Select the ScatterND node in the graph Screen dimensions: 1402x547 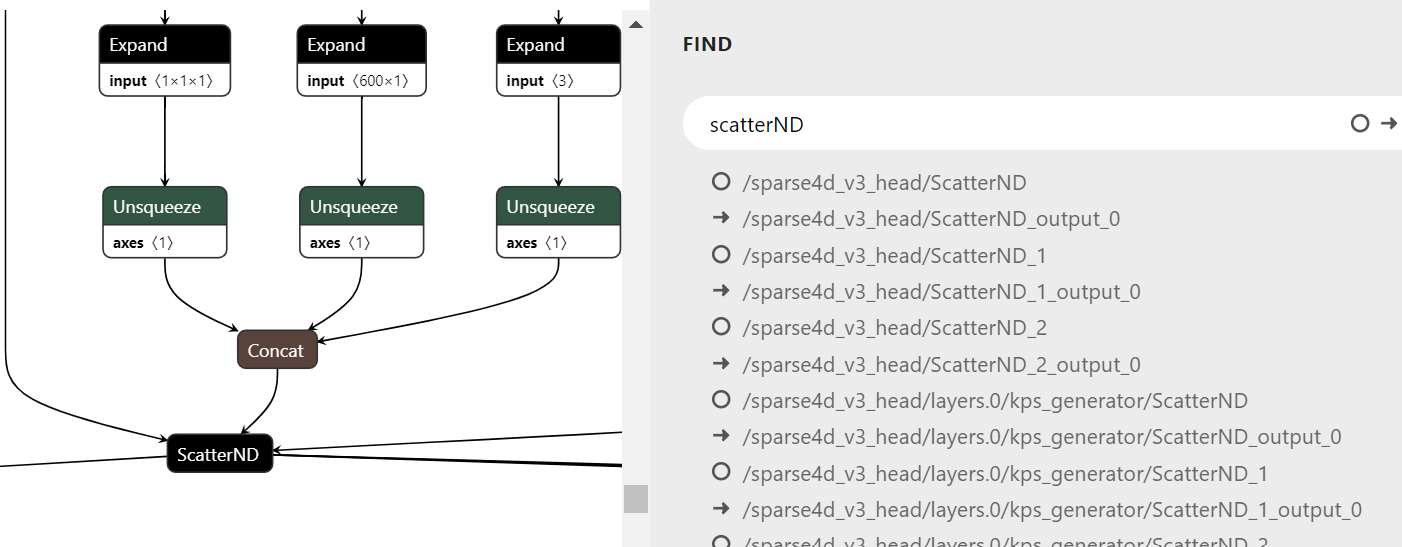coord(219,454)
